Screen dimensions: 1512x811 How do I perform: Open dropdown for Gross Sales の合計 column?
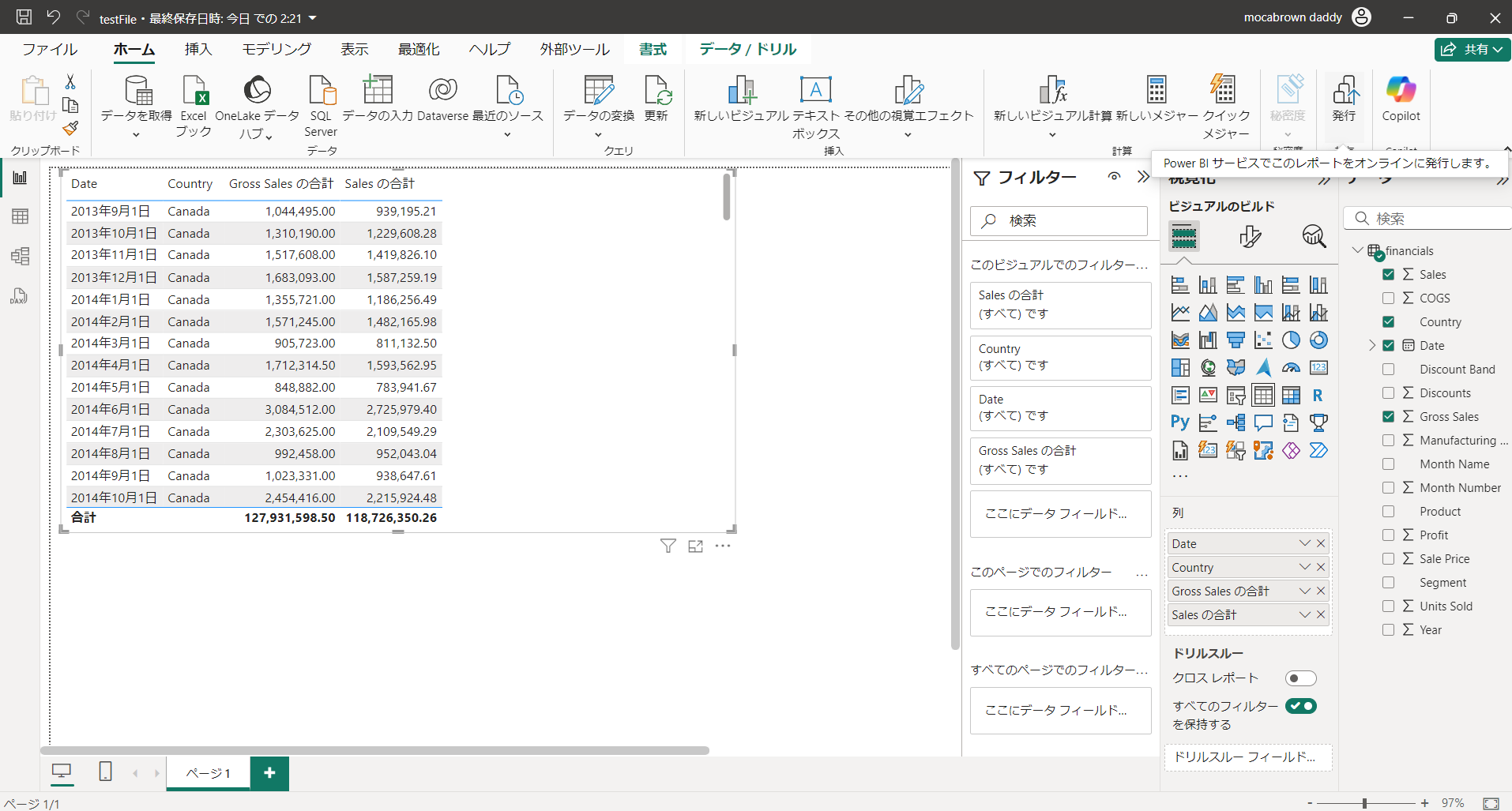click(1305, 591)
